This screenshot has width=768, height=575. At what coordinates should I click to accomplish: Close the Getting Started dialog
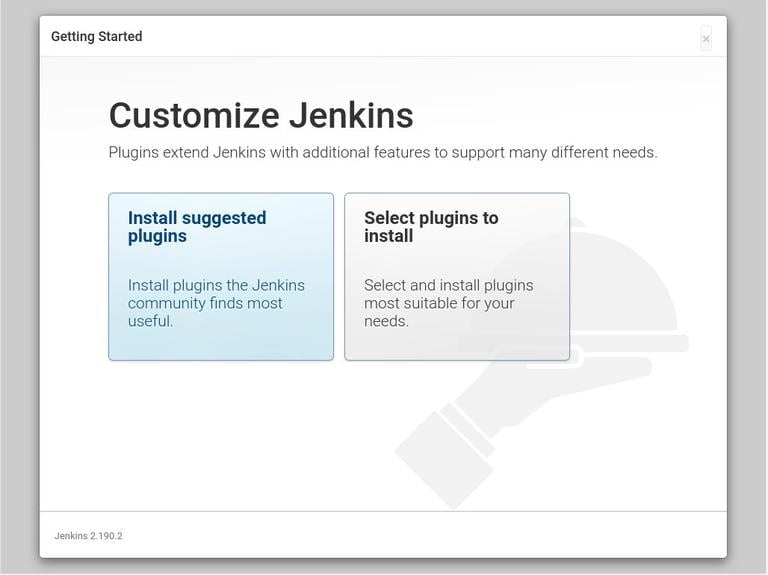point(706,39)
